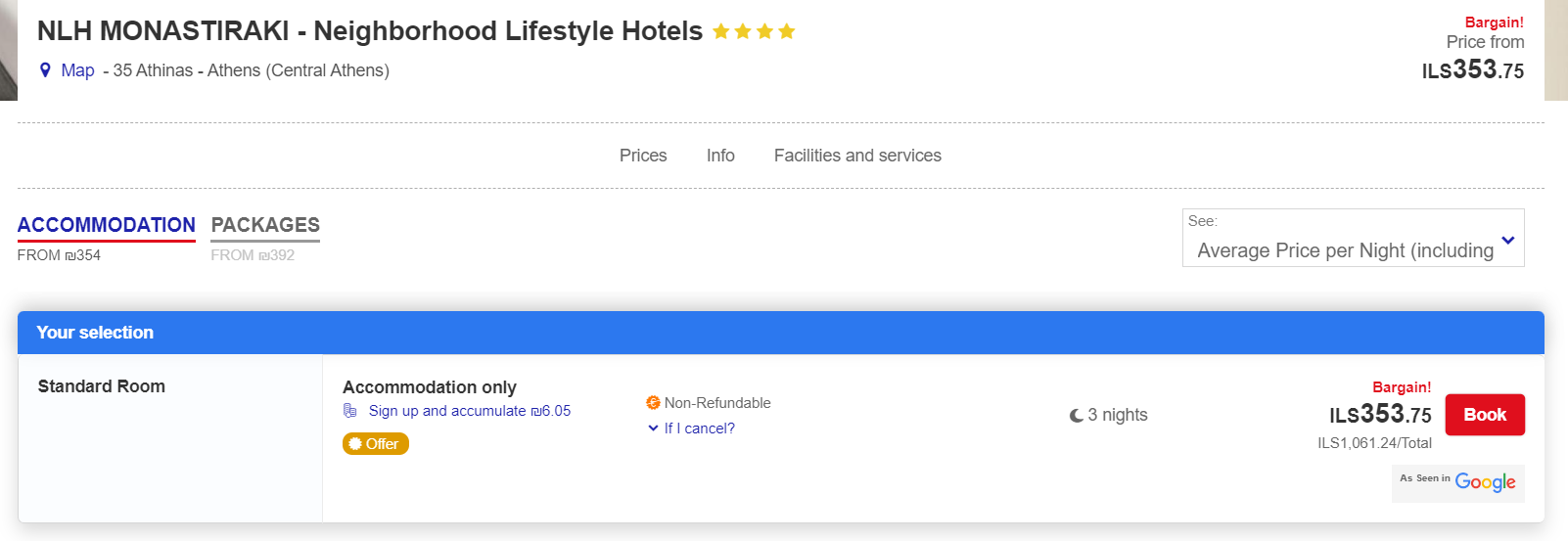Click the coins icon beside Sign up
This screenshot has width=1568, height=541.
pyautogui.click(x=350, y=411)
